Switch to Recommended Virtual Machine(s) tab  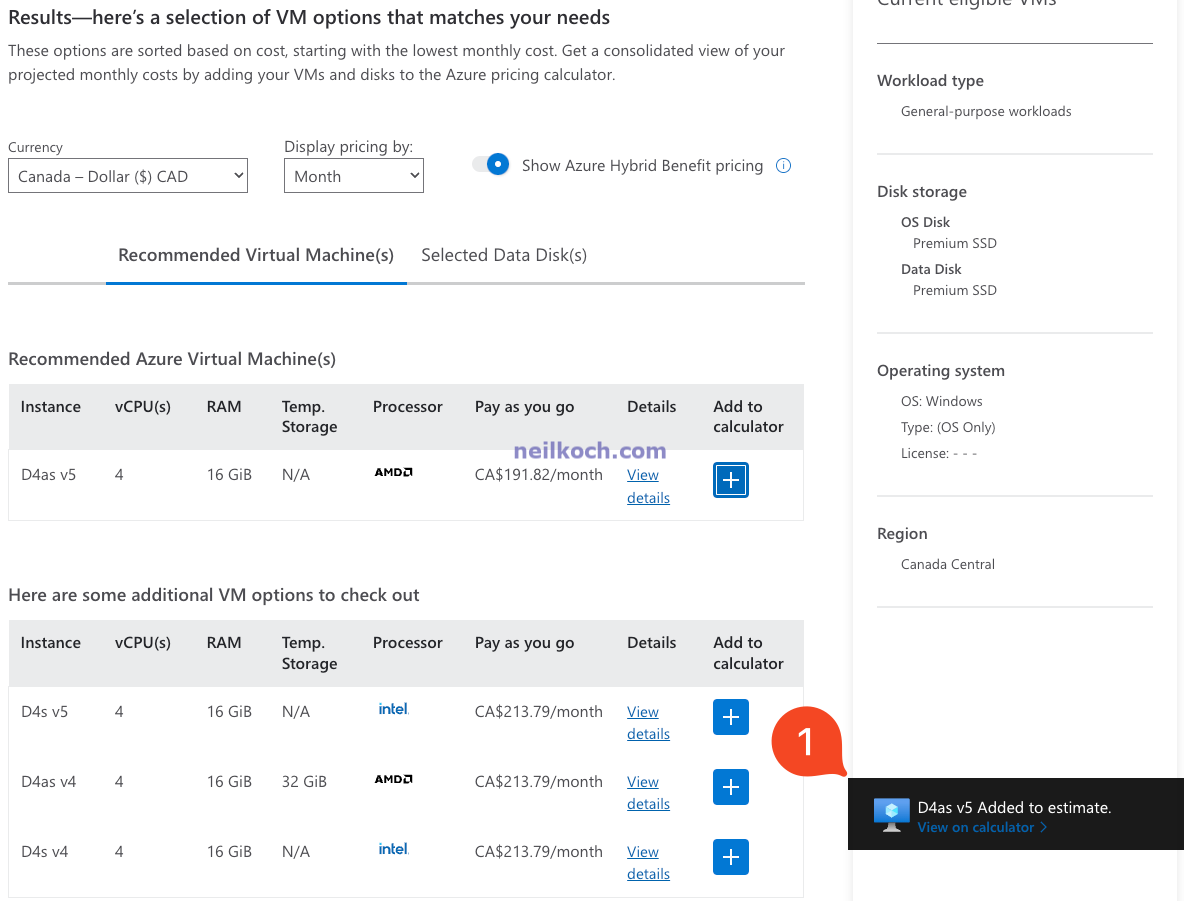pyautogui.click(x=256, y=255)
